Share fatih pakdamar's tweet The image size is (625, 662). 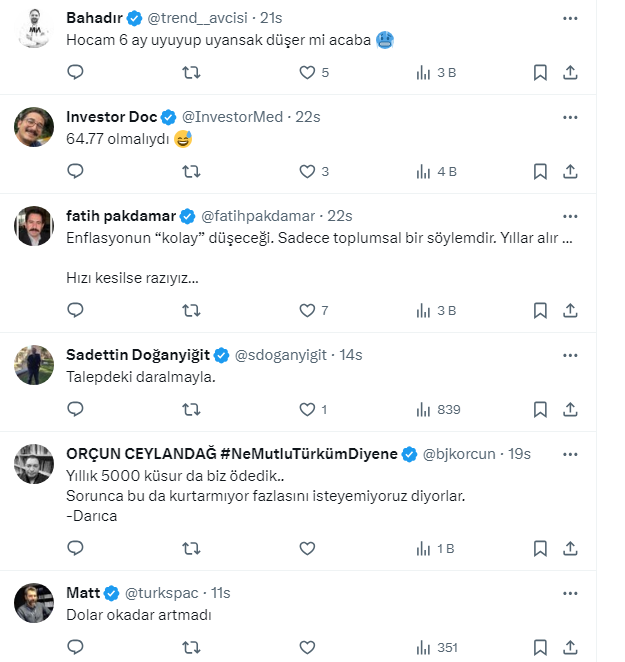[570, 310]
